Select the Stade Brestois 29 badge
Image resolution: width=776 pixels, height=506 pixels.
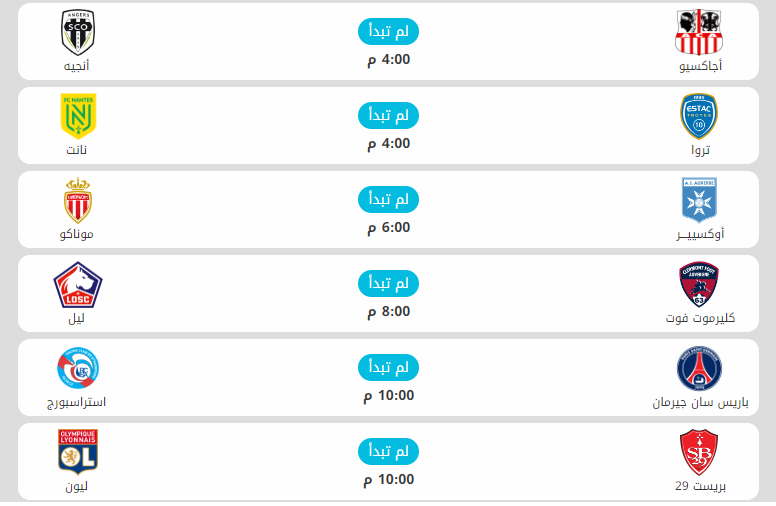point(699,452)
